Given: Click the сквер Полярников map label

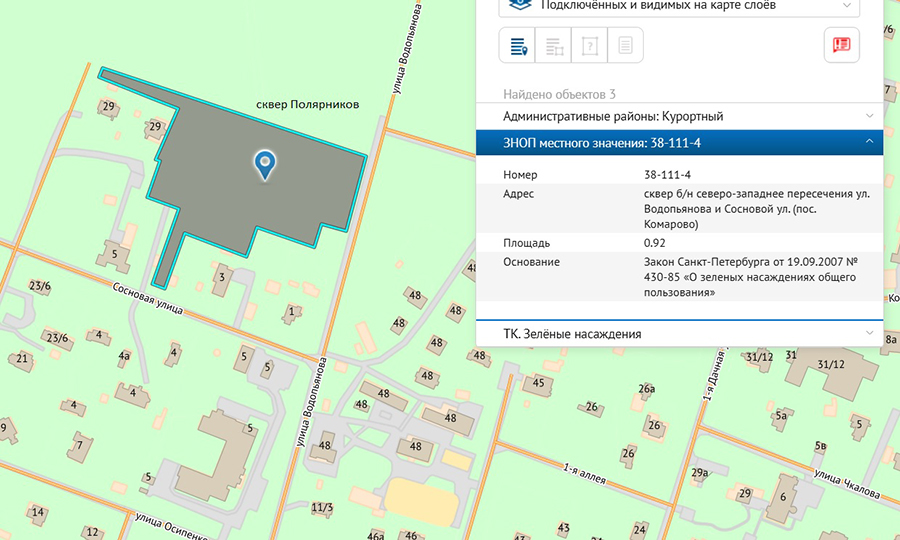Looking at the screenshot, I should 308,104.
